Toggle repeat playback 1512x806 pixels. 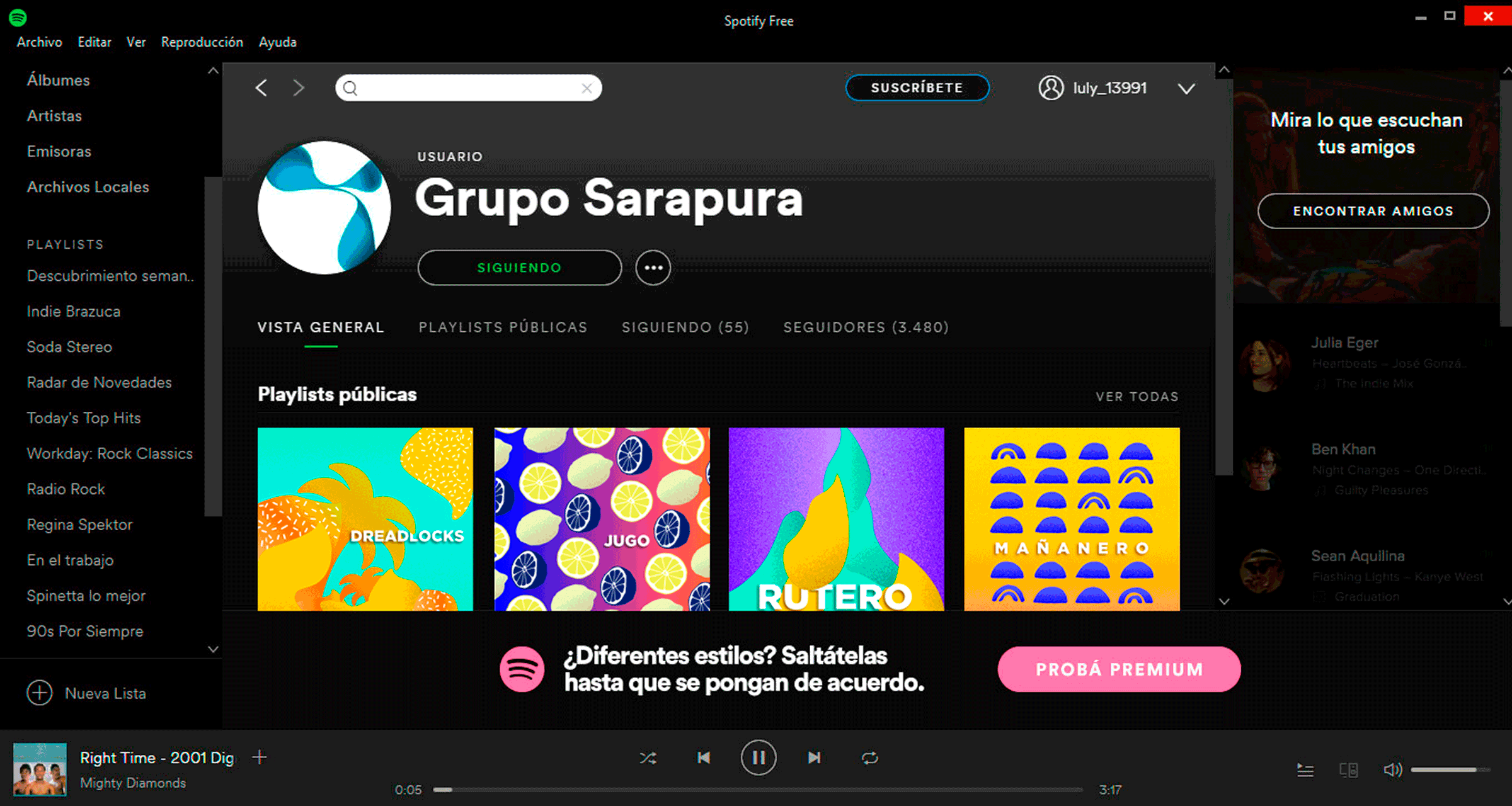coord(869,758)
